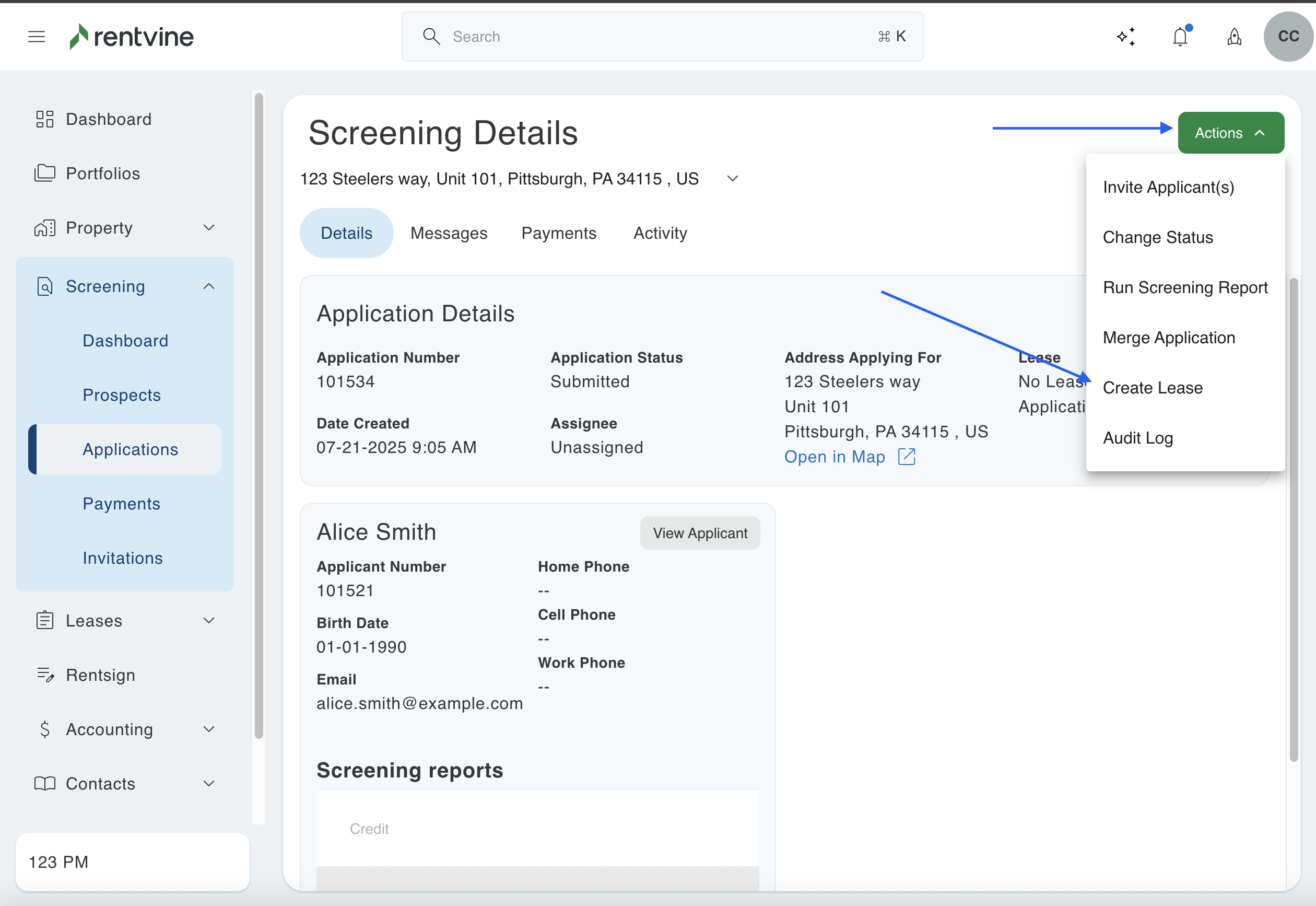Click the Rentsign sidebar icon
1316x906 pixels.
tap(45, 675)
